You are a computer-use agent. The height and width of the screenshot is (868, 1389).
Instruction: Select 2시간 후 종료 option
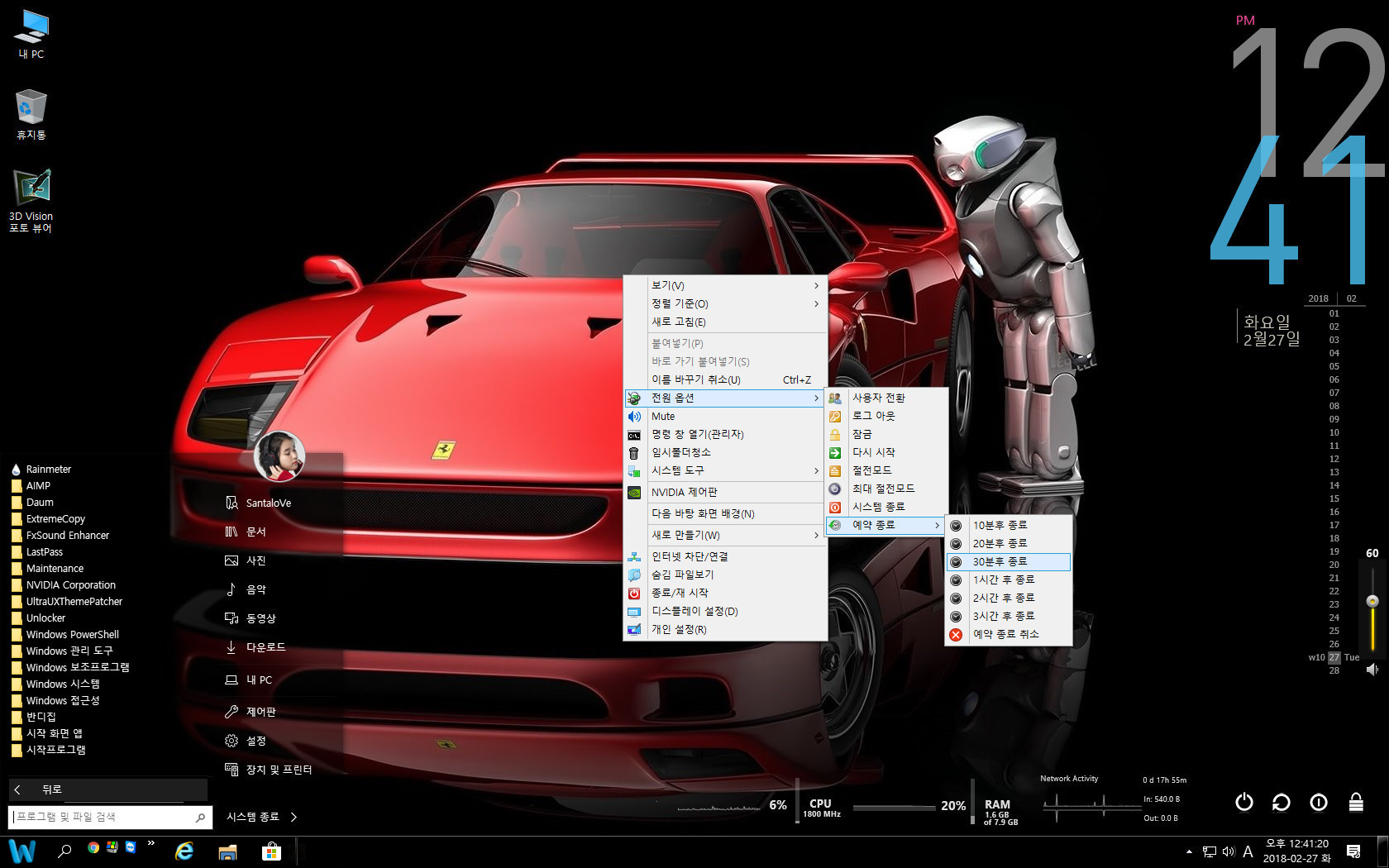tap(1009, 598)
